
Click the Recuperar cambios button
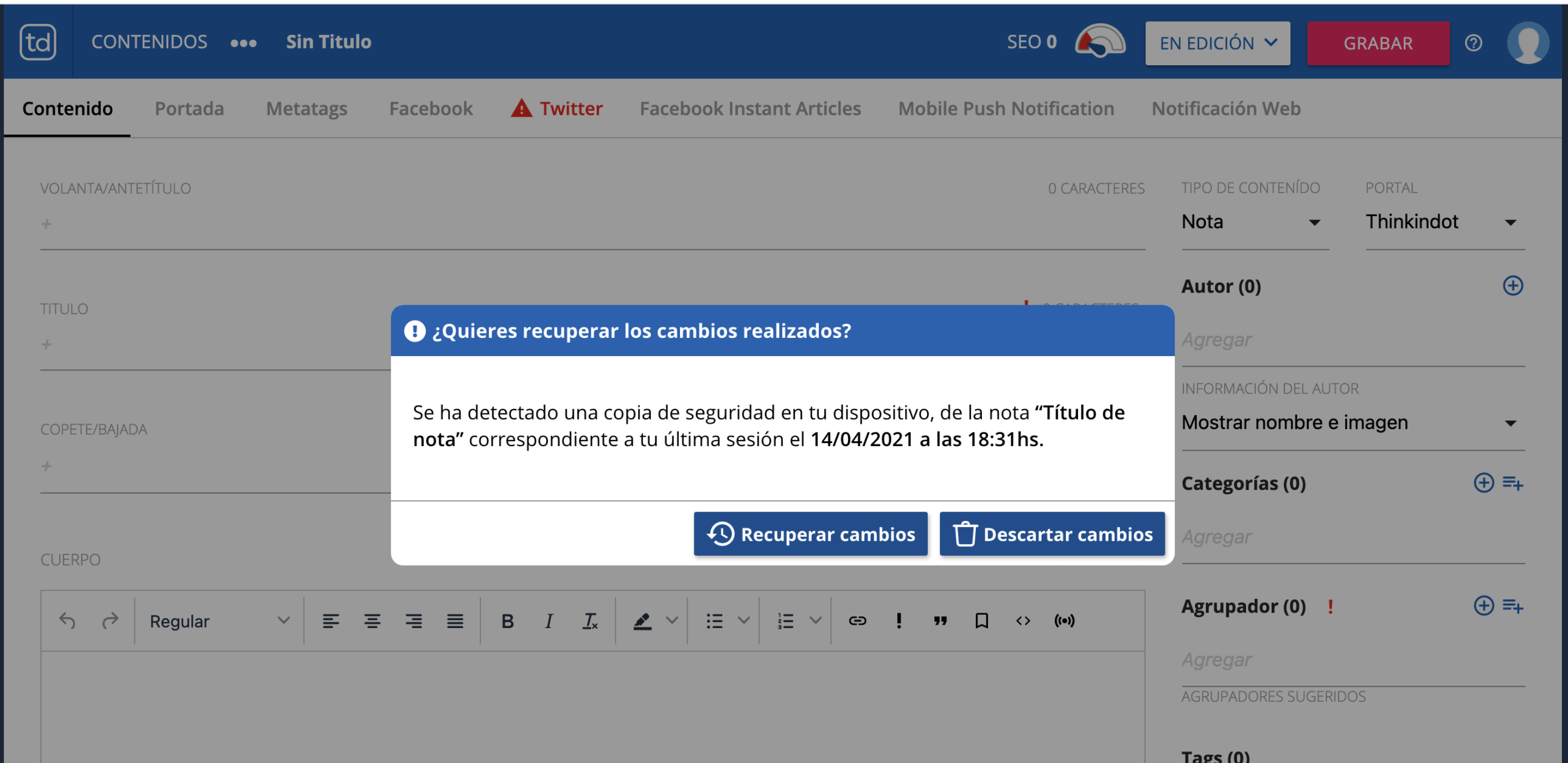click(x=810, y=534)
